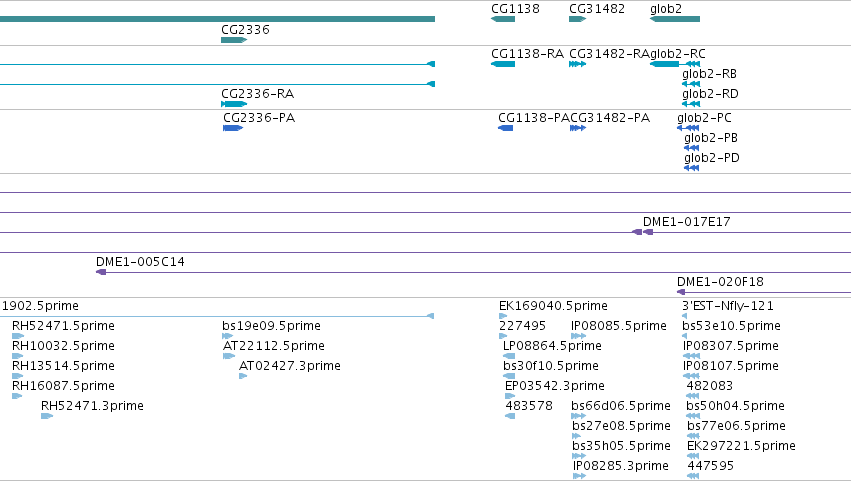Click the CG2336-PA protein glyph

tap(233, 128)
